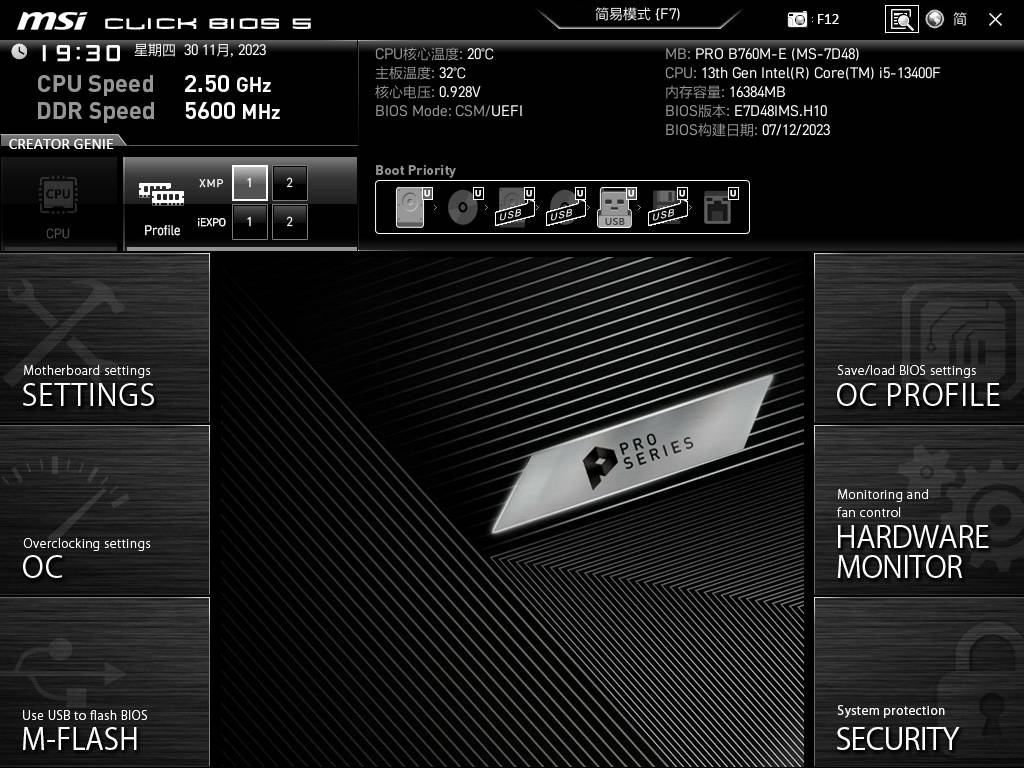
Task: Open the CREATOR GENIE tab
Action: 61,144
